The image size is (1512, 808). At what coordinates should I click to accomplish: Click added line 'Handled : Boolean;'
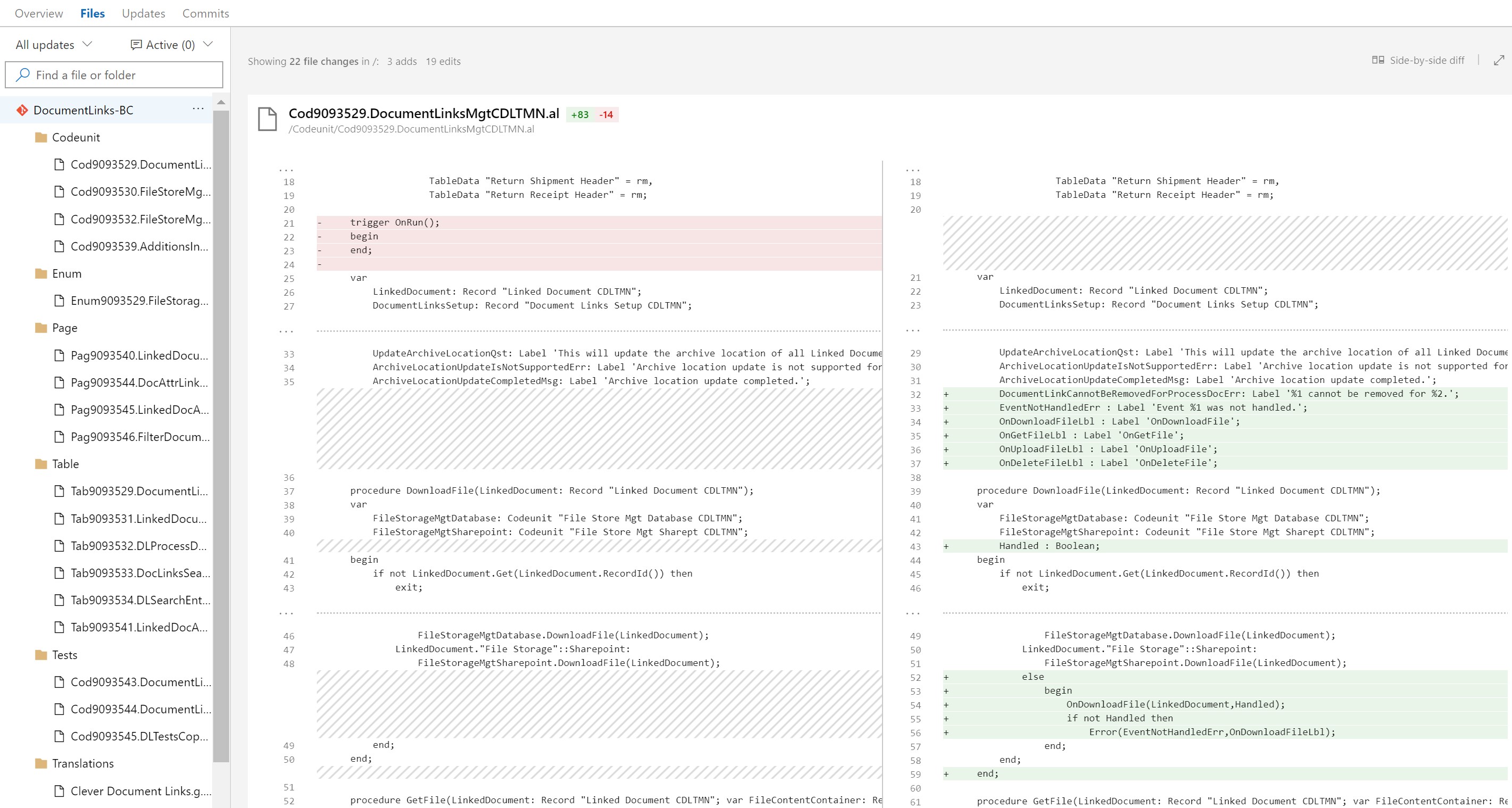[1224, 546]
